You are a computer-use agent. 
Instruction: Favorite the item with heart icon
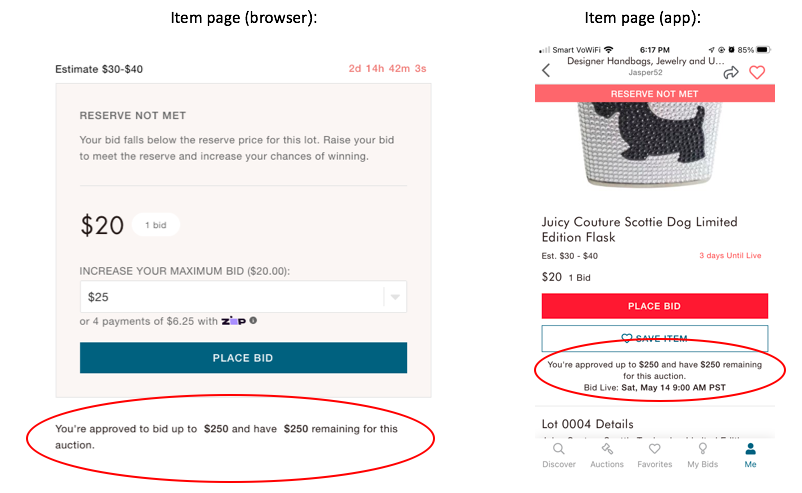click(x=757, y=72)
